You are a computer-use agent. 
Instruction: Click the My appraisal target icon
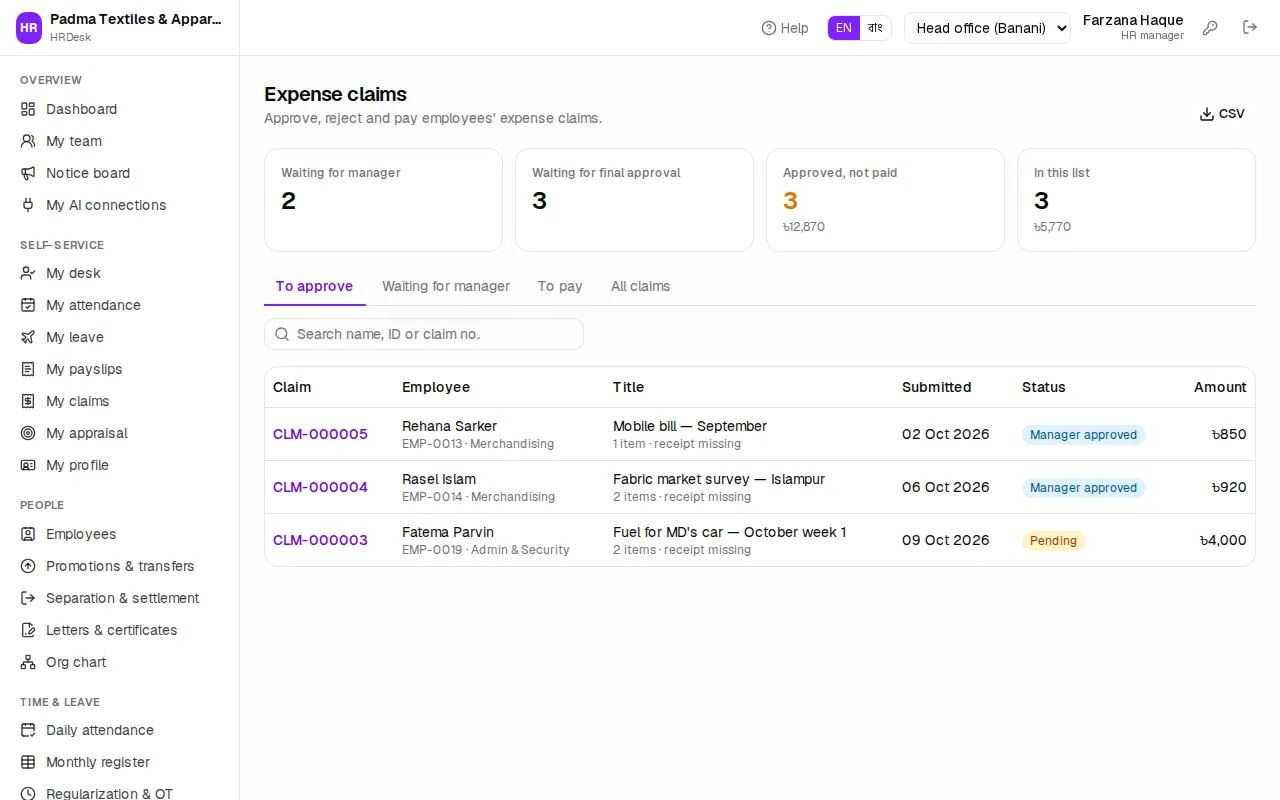[x=28, y=433]
